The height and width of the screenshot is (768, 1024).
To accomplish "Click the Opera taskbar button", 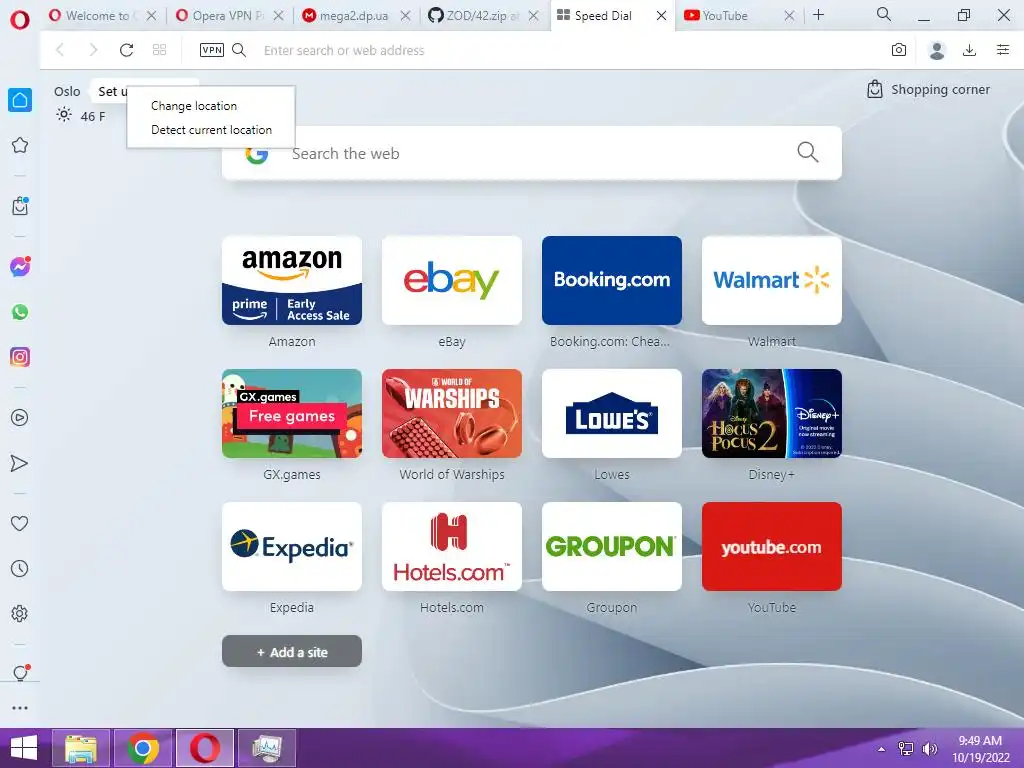I will click(x=205, y=748).
